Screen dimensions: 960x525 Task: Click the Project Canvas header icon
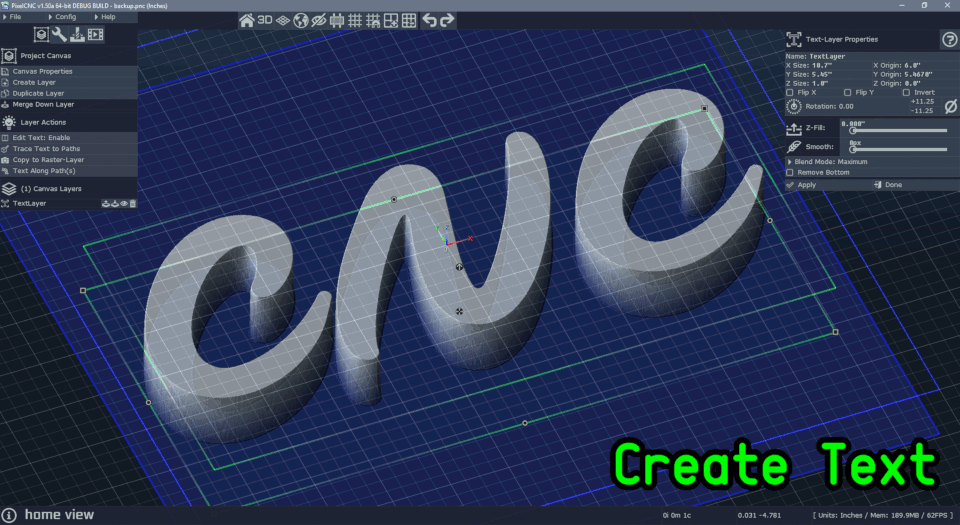[x=9, y=56]
